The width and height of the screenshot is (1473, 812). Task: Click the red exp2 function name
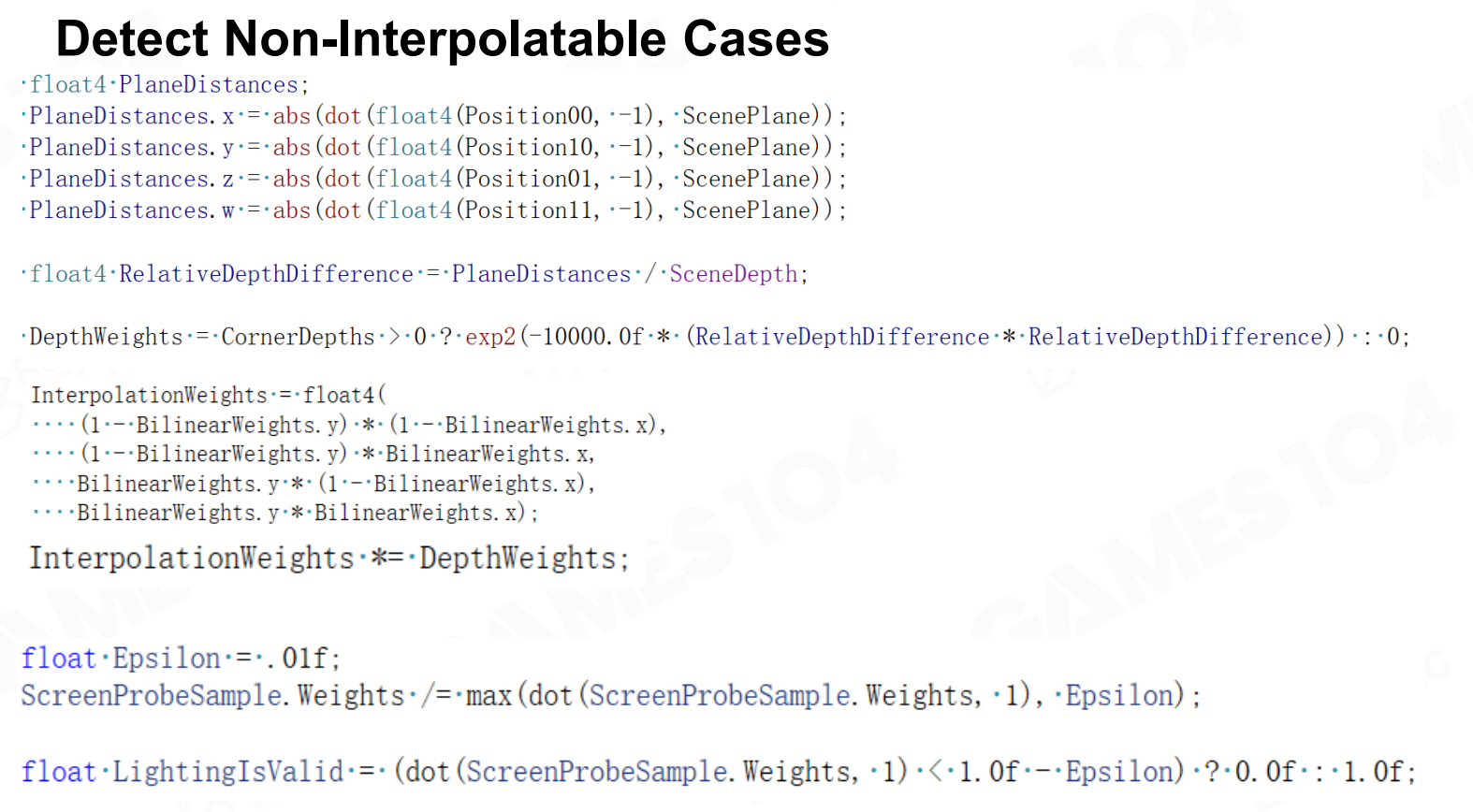[x=490, y=337]
